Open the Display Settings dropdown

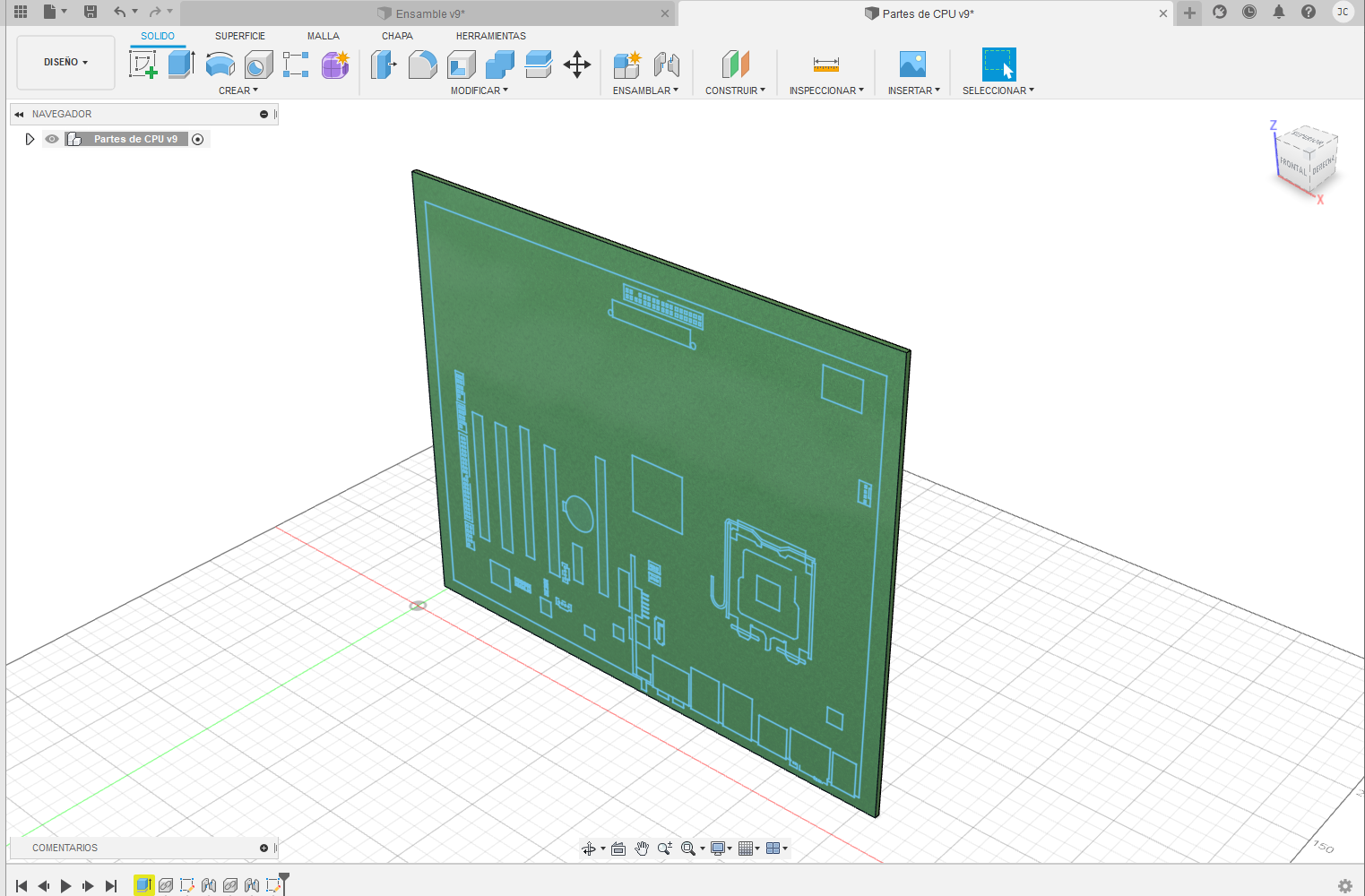click(x=721, y=849)
